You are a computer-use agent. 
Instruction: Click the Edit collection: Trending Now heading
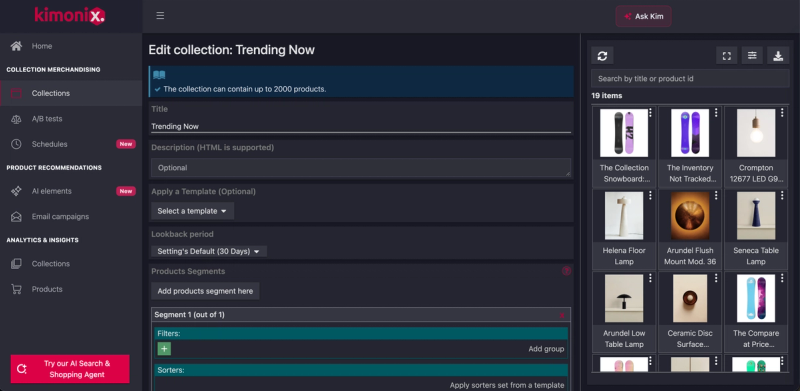click(x=232, y=50)
